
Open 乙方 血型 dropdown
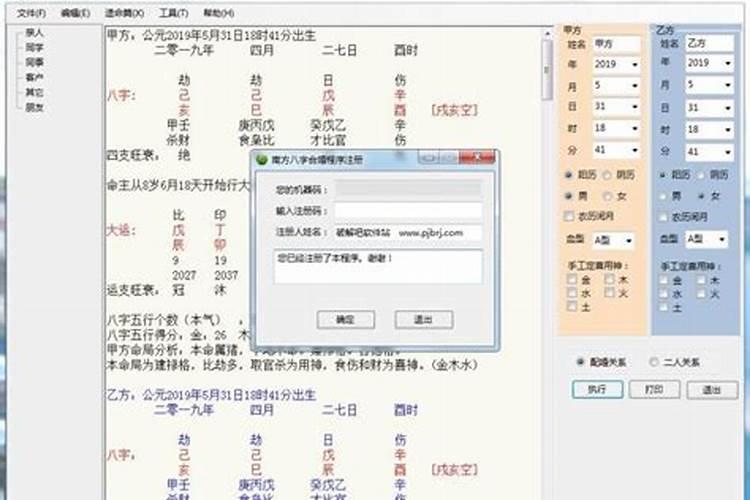point(721,239)
